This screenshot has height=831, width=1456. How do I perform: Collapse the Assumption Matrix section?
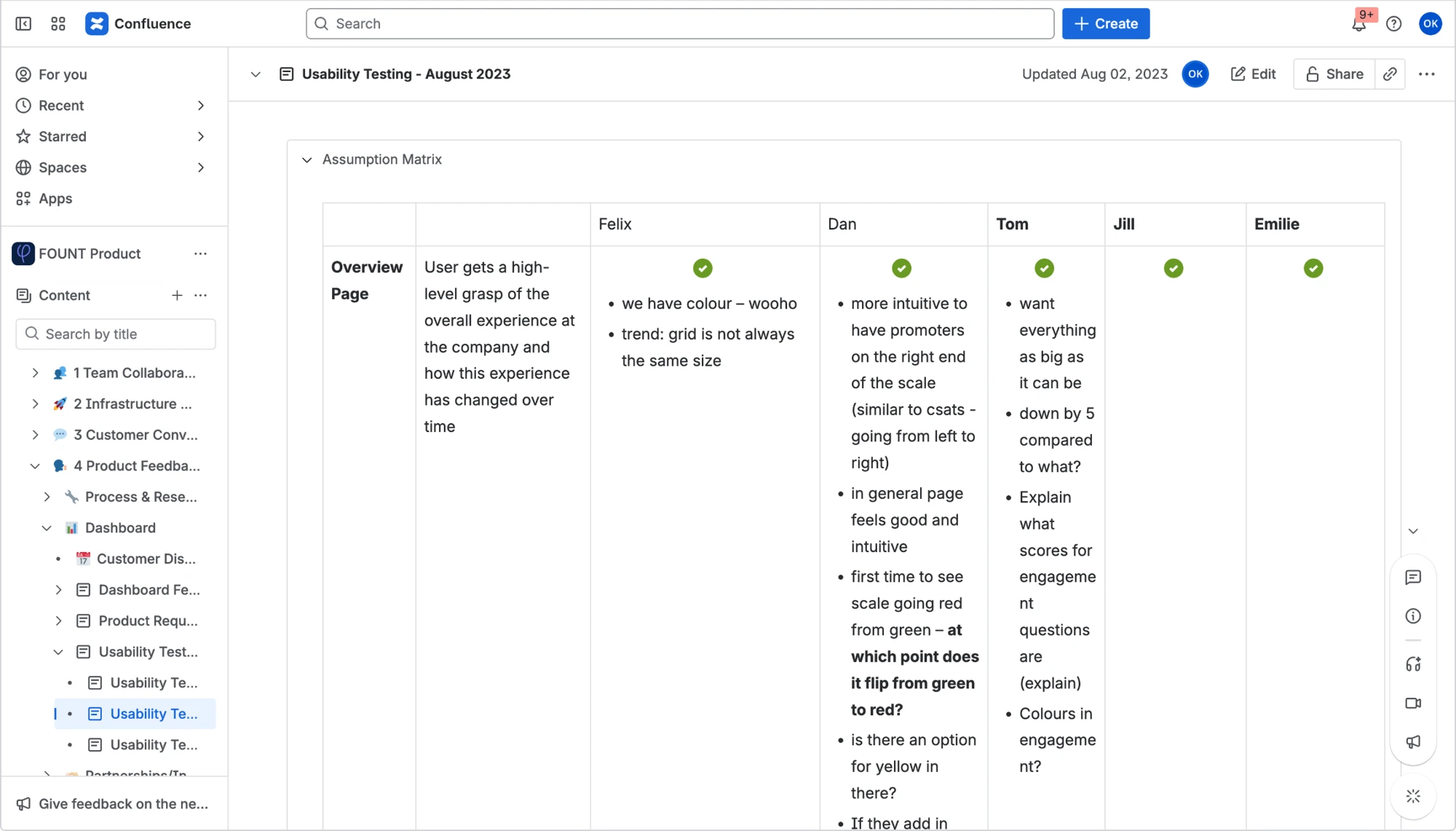tap(307, 159)
